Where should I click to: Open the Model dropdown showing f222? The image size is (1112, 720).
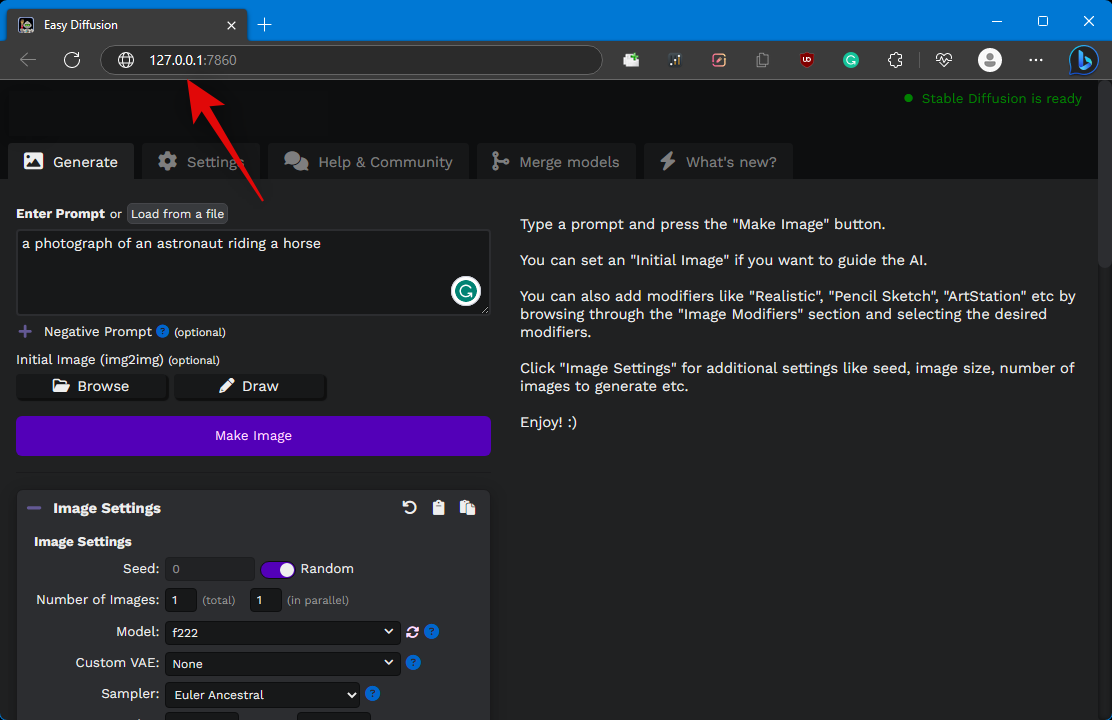pos(283,632)
